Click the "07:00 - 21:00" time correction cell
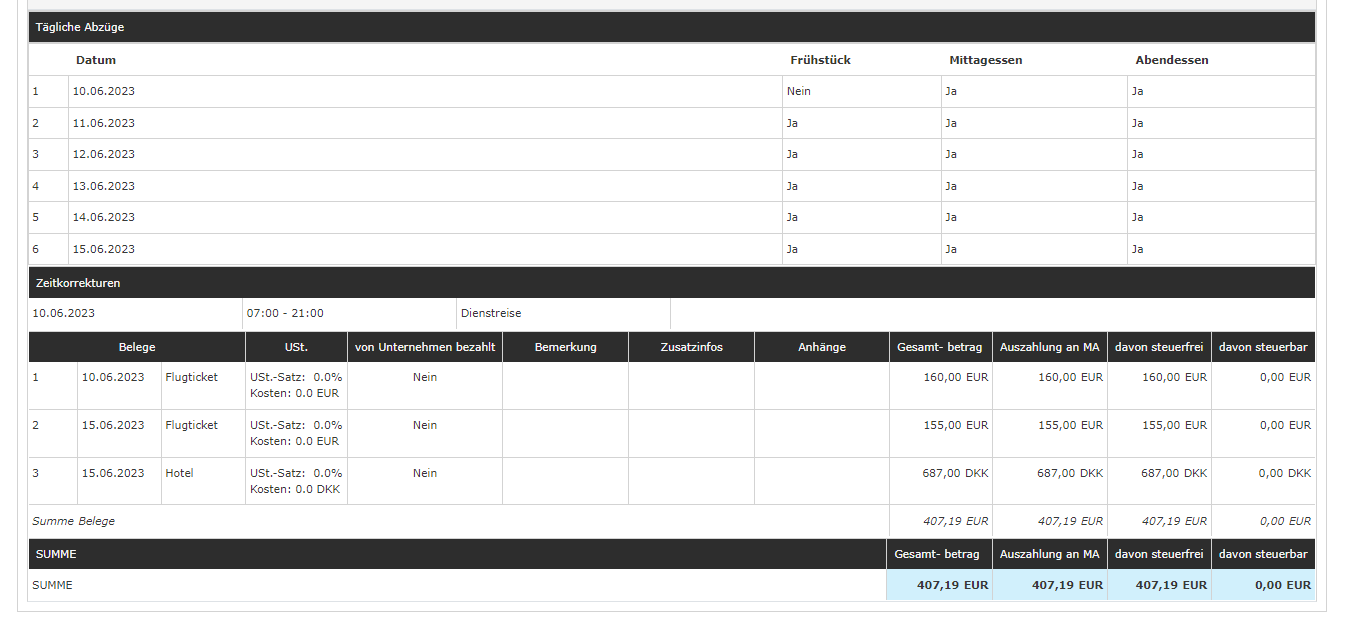The width and height of the screenshot is (1349, 623). (x=285, y=313)
